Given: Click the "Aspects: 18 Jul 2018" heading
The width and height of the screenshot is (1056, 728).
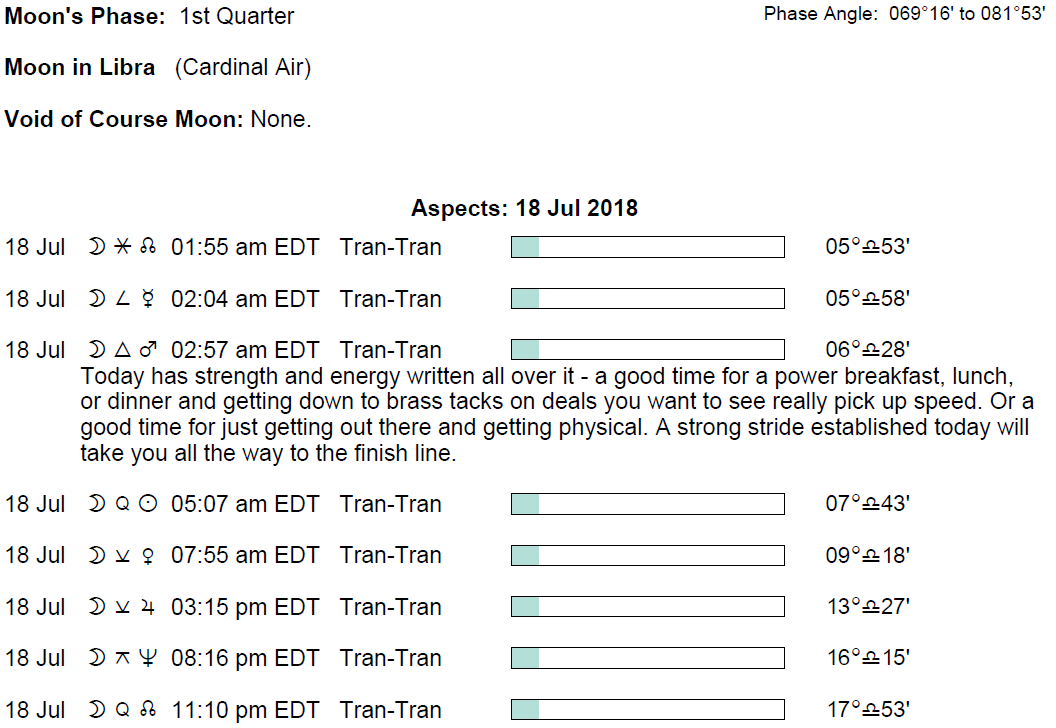Looking at the screenshot, I should pos(524,209).
